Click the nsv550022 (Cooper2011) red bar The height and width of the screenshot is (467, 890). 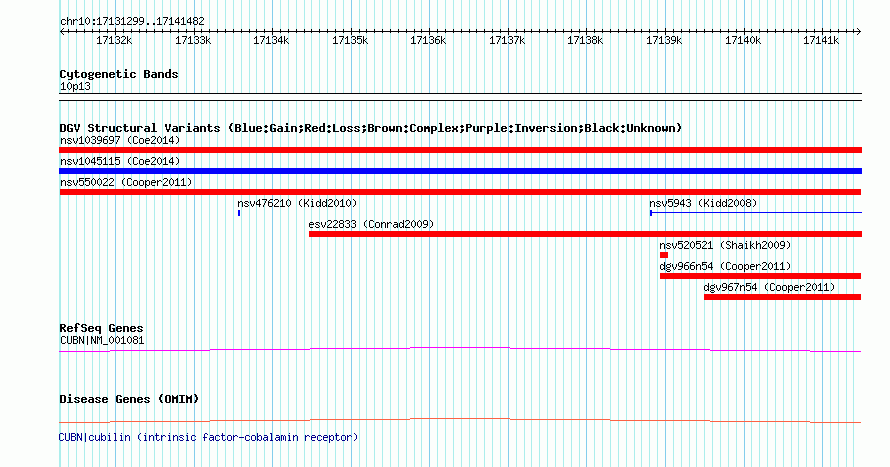point(460,192)
